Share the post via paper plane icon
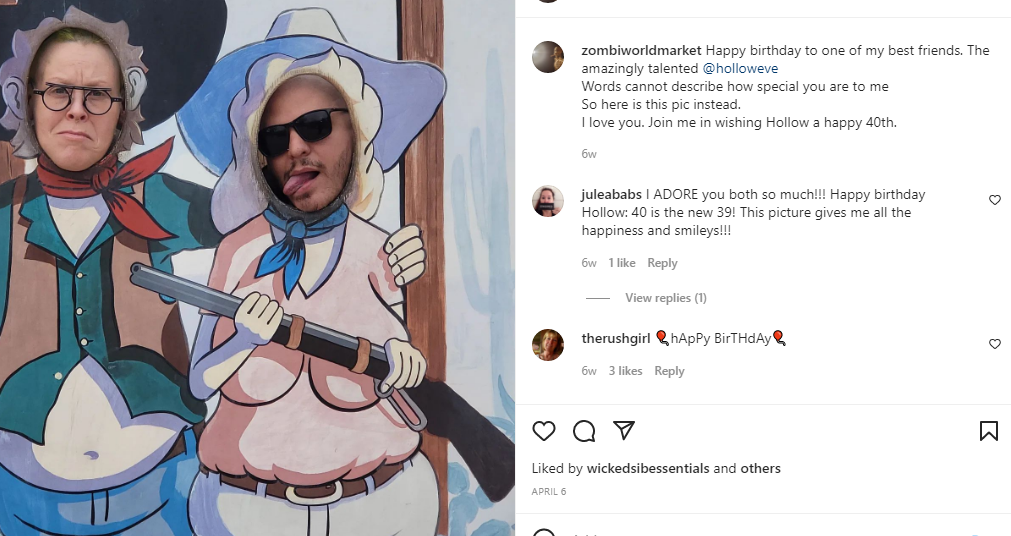This screenshot has height=536, width=1011. coord(624,430)
